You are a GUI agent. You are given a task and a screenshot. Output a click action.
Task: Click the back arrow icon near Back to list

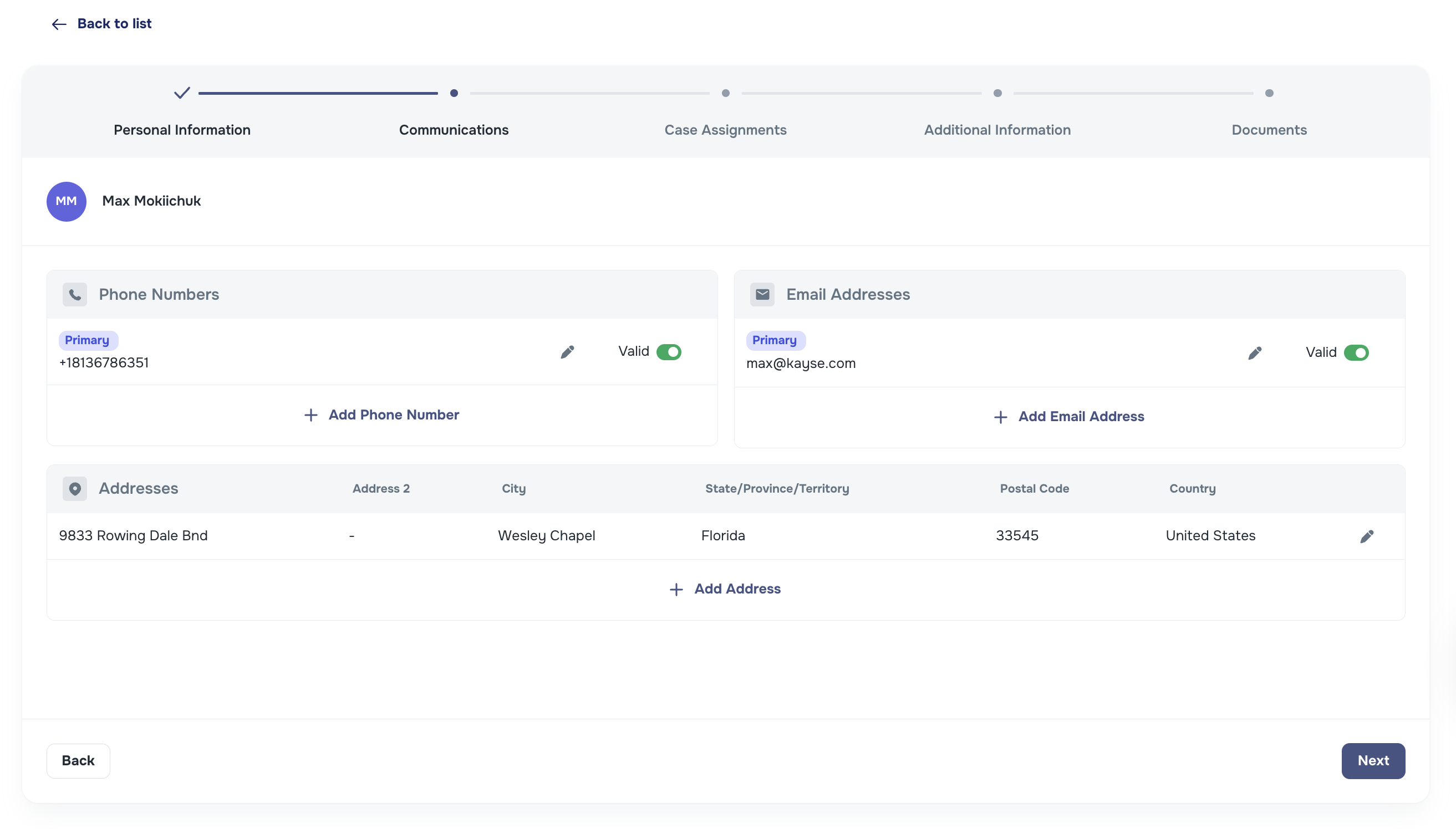point(59,24)
